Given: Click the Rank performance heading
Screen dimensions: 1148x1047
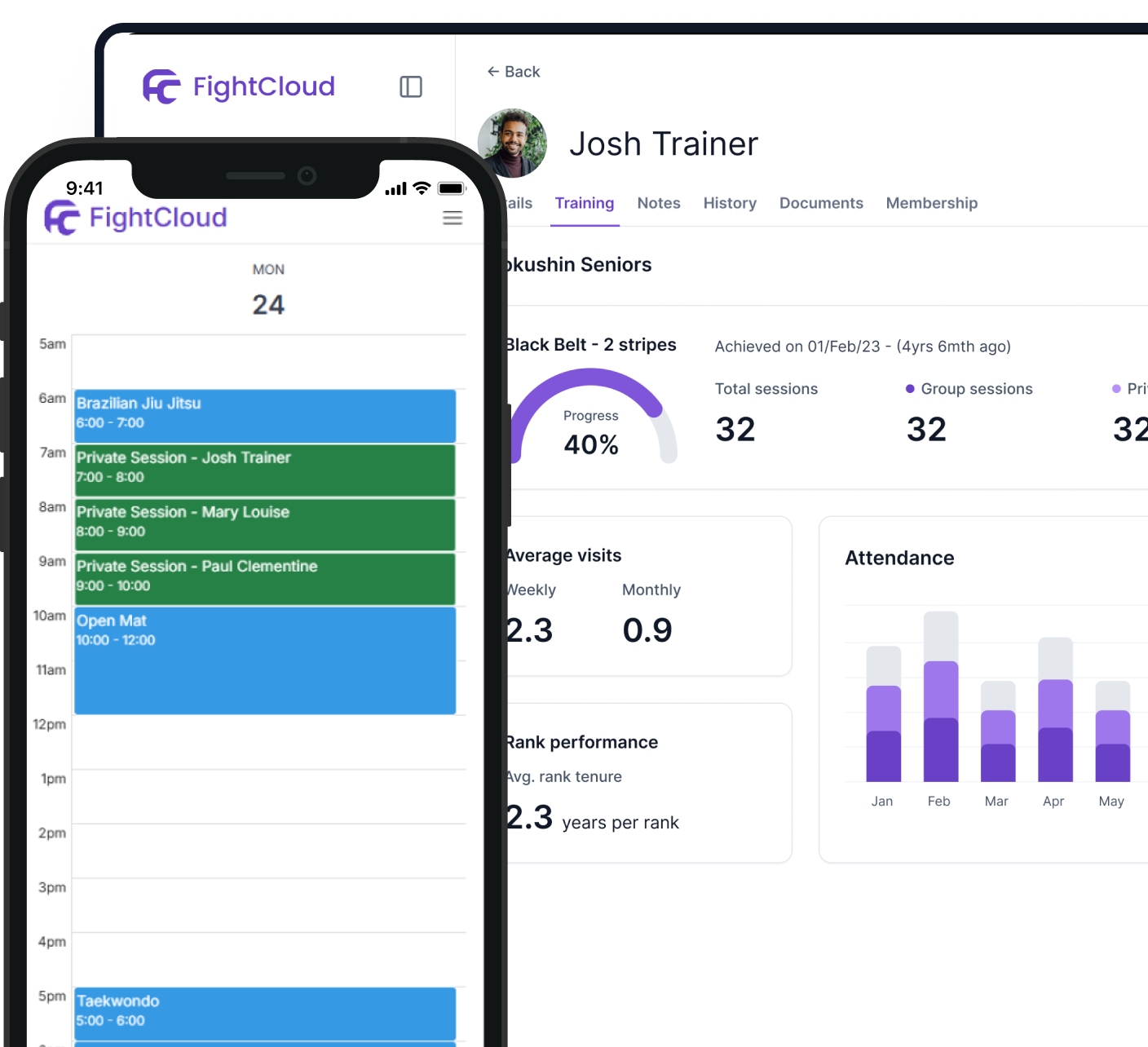Looking at the screenshot, I should tap(581, 742).
